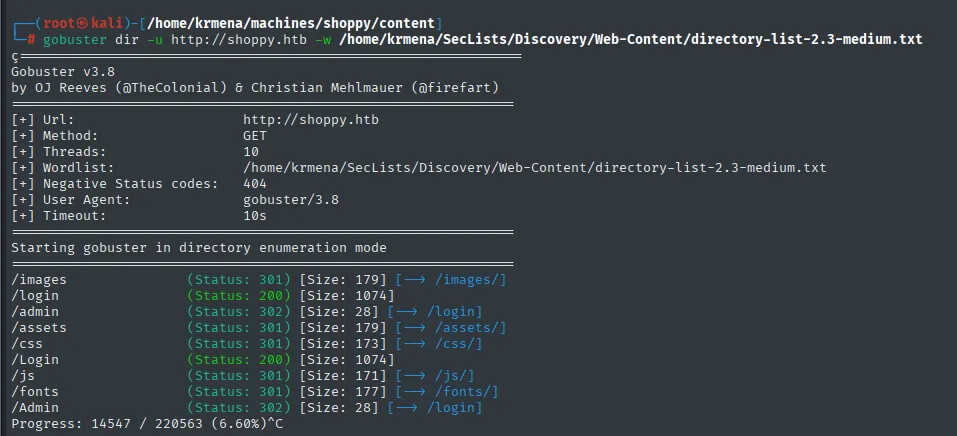Click the /images result entry
The image size is (957, 436).
39,280
